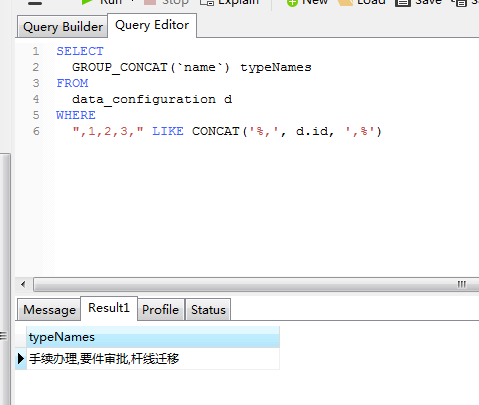The height and width of the screenshot is (405, 479).
Task: Open the Profile tab
Action: pos(161,310)
